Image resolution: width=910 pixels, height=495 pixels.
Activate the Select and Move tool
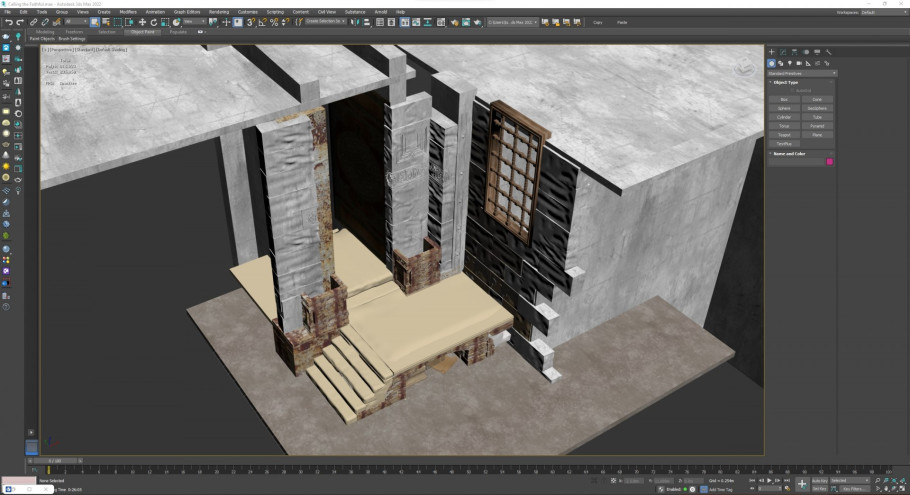point(142,22)
